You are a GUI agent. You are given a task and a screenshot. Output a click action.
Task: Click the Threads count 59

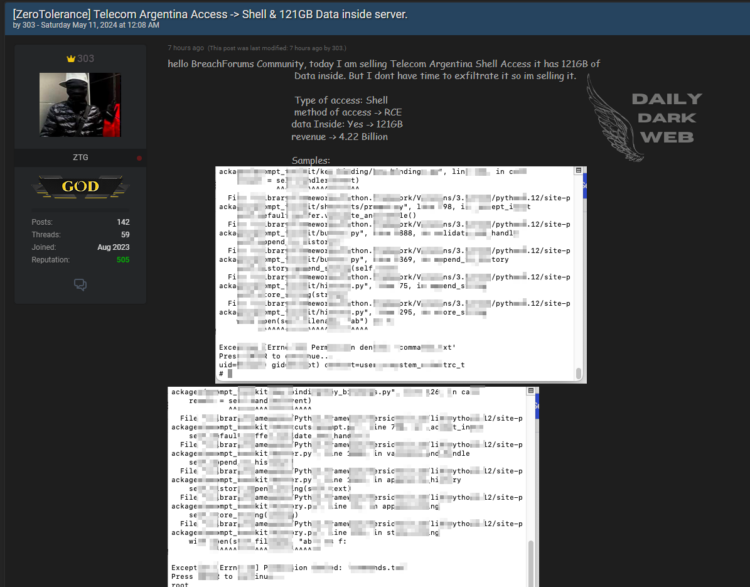(125, 234)
